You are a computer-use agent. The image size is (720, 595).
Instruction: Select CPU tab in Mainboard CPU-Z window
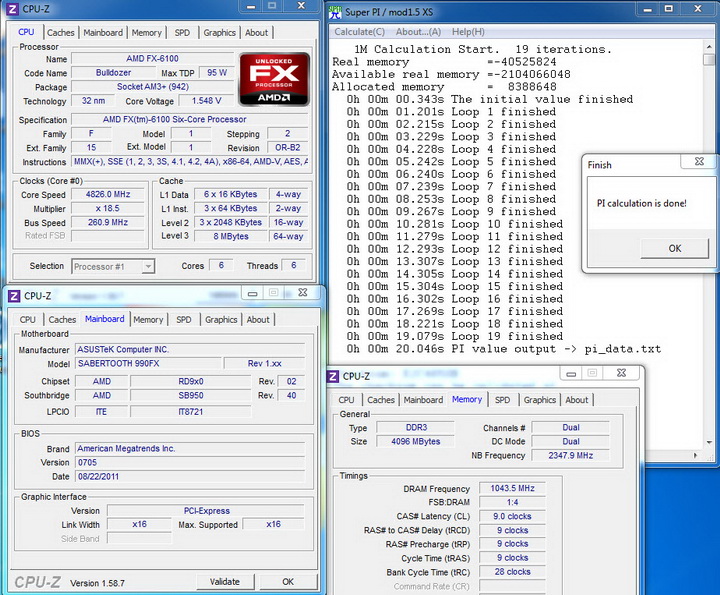click(x=28, y=320)
